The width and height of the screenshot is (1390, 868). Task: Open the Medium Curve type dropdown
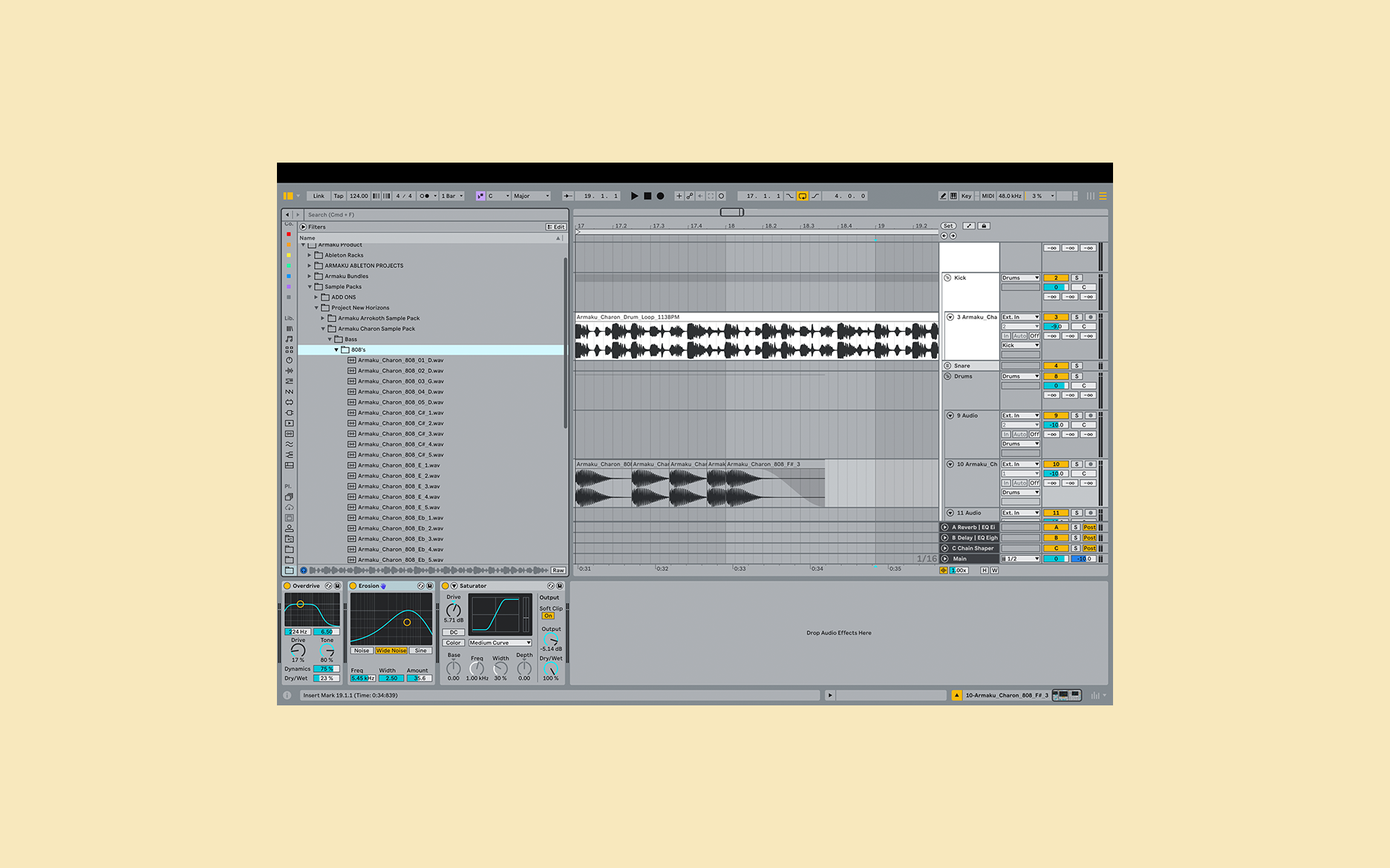[x=500, y=643]
